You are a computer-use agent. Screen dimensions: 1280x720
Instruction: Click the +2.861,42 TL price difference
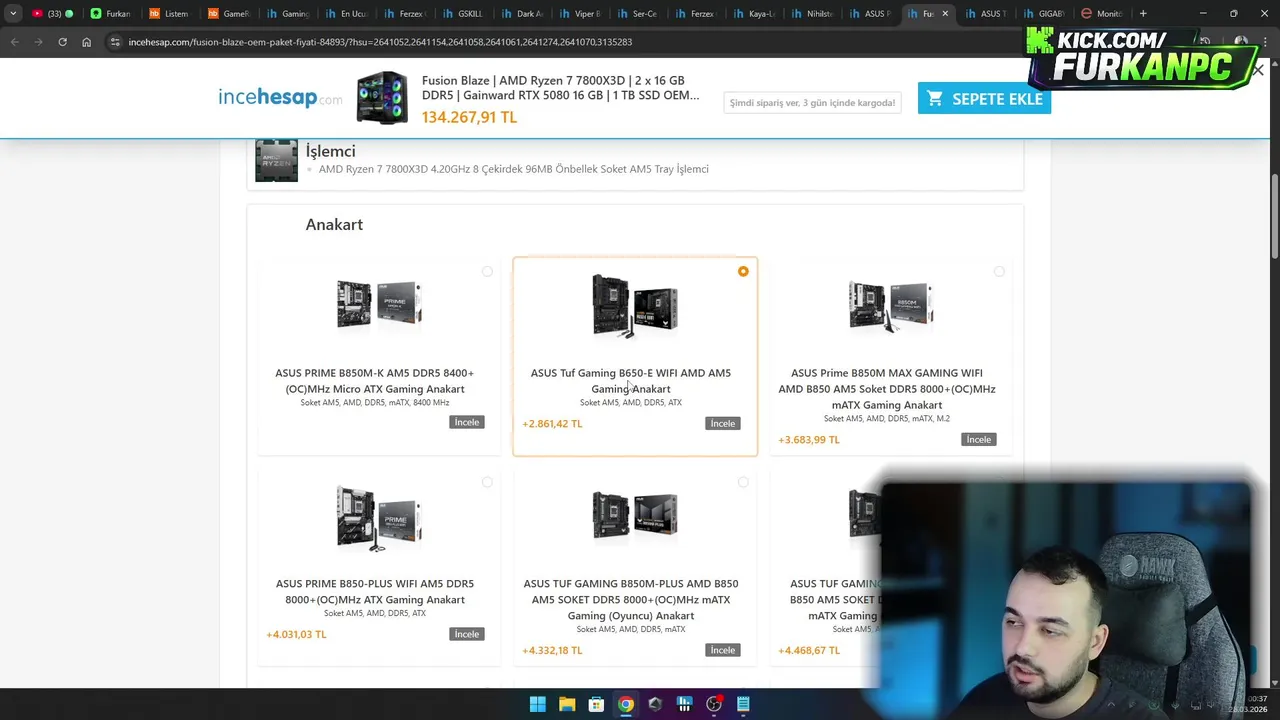click(x=552, y=424)
